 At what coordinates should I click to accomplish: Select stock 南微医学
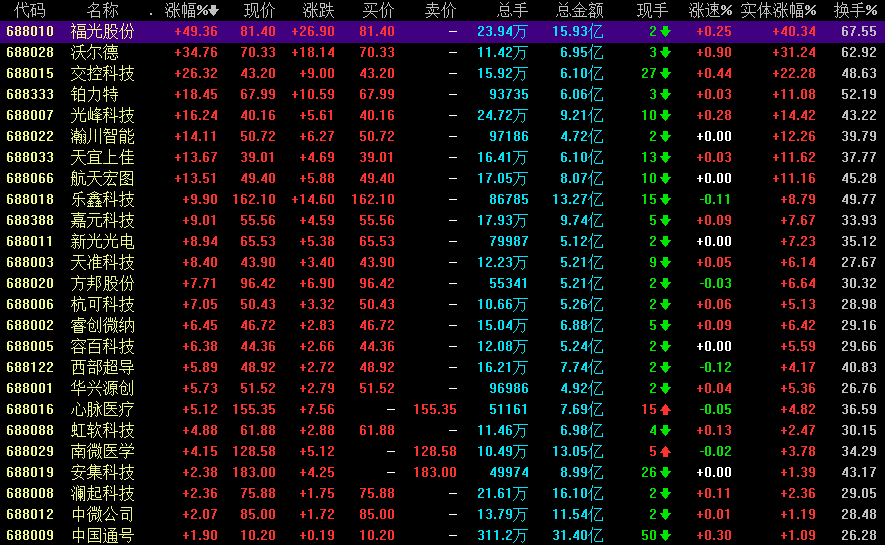[x=103, y=451]
